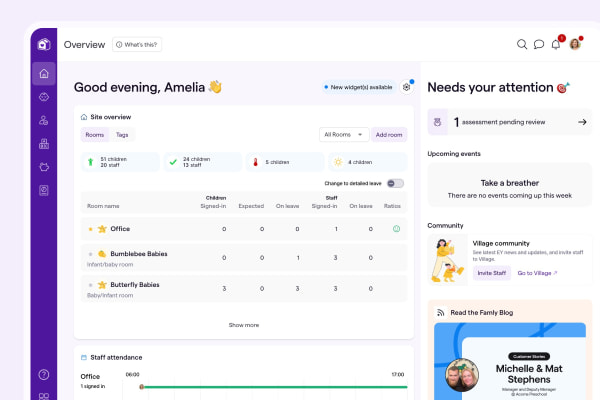Click the Add room button
Viewport: 600px width, 400px height.
pos(389,134)
